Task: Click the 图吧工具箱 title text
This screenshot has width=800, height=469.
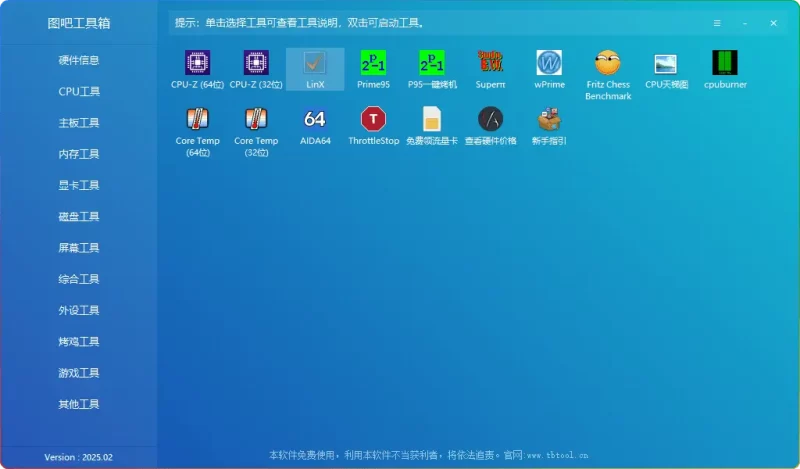Action: click(x=79, y=23)
